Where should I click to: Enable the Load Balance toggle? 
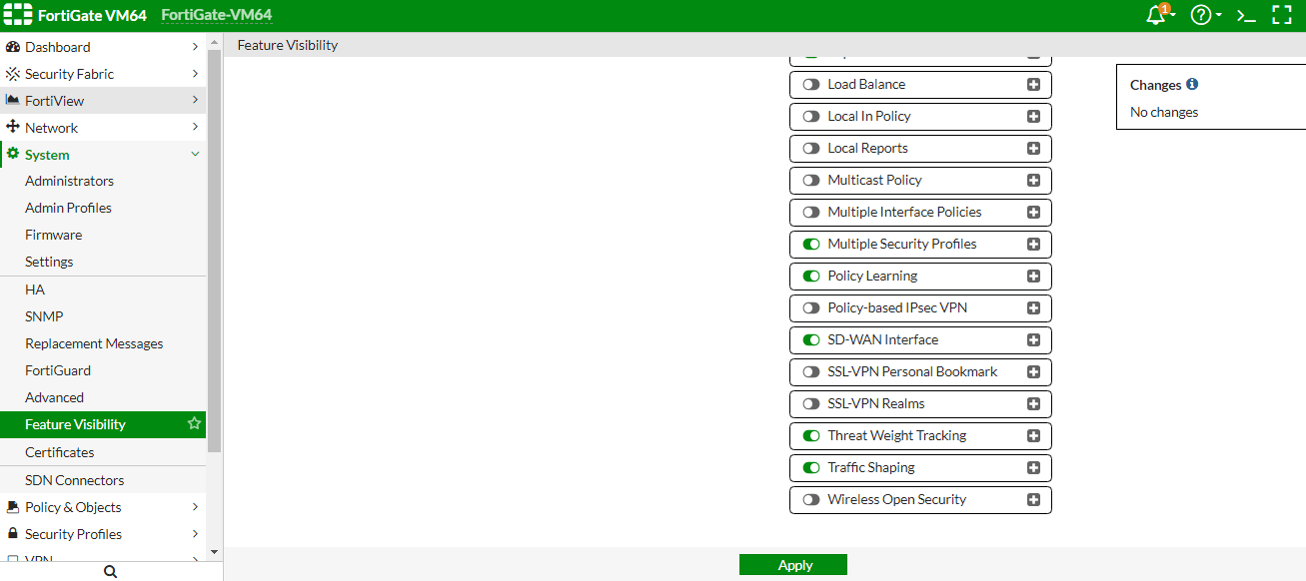point(811,85)
